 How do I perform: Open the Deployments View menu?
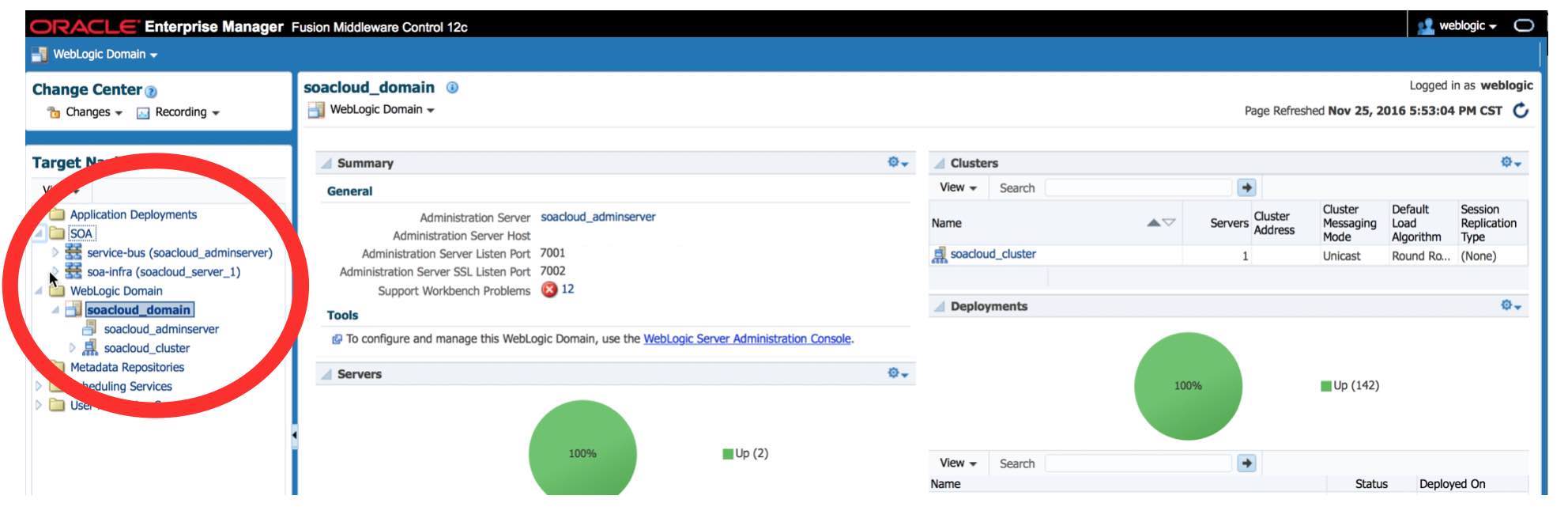[958, 463]
